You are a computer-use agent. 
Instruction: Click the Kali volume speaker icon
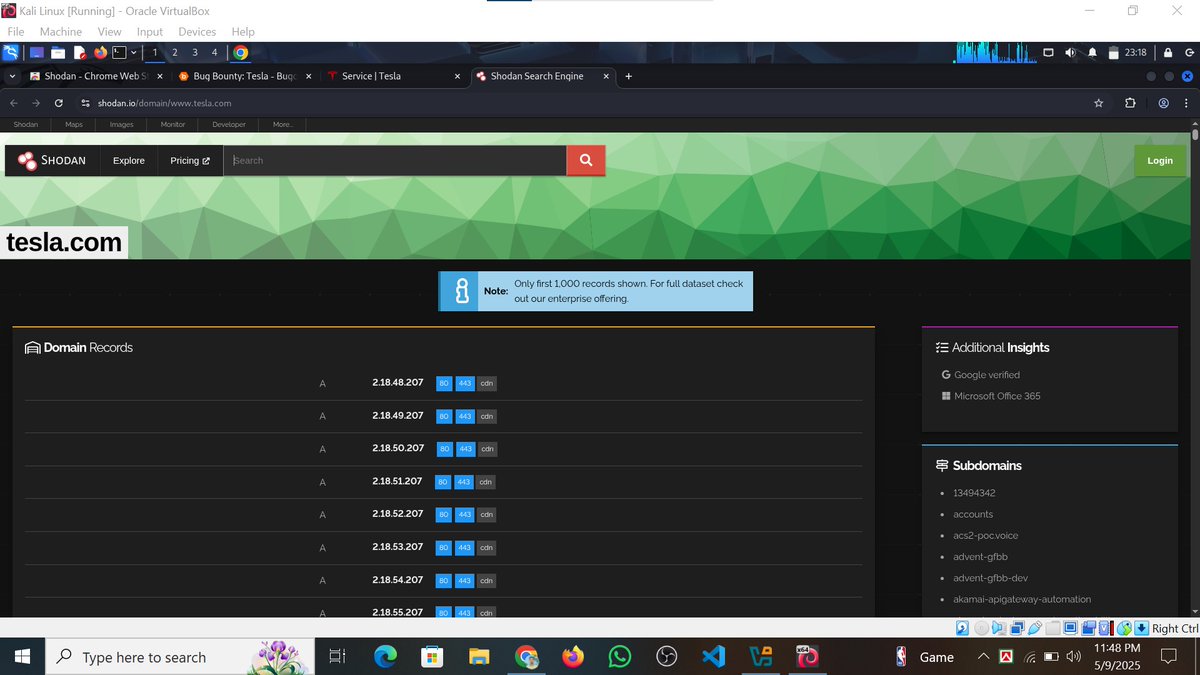tap(1071, 52)
